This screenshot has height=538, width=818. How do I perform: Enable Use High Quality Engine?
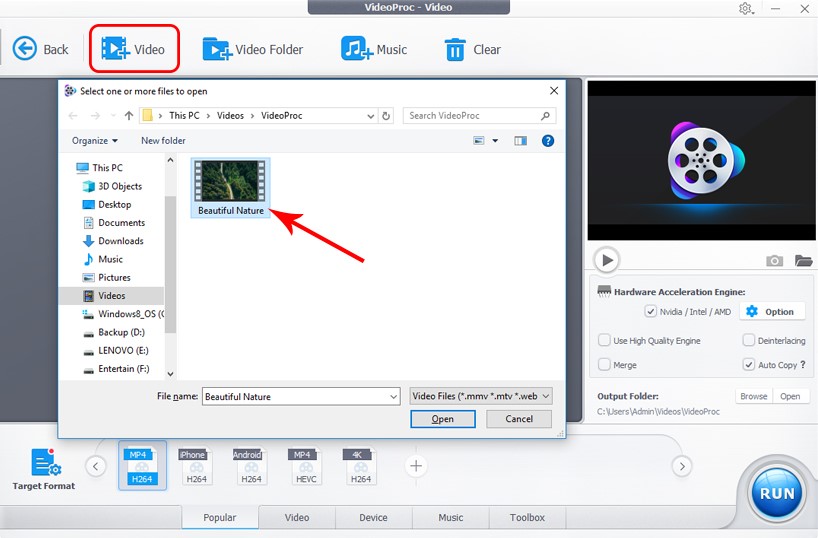(x=604, y=340)
